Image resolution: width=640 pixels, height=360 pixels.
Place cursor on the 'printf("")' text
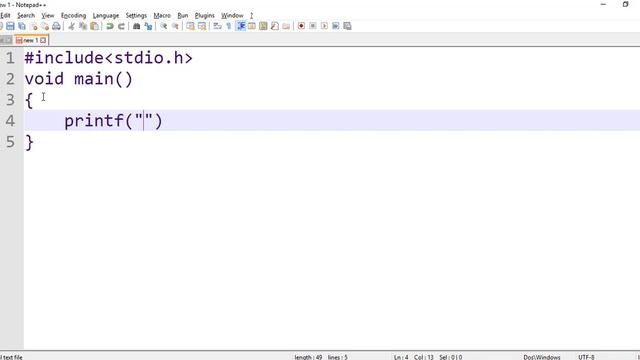click(x=113, y=121)
